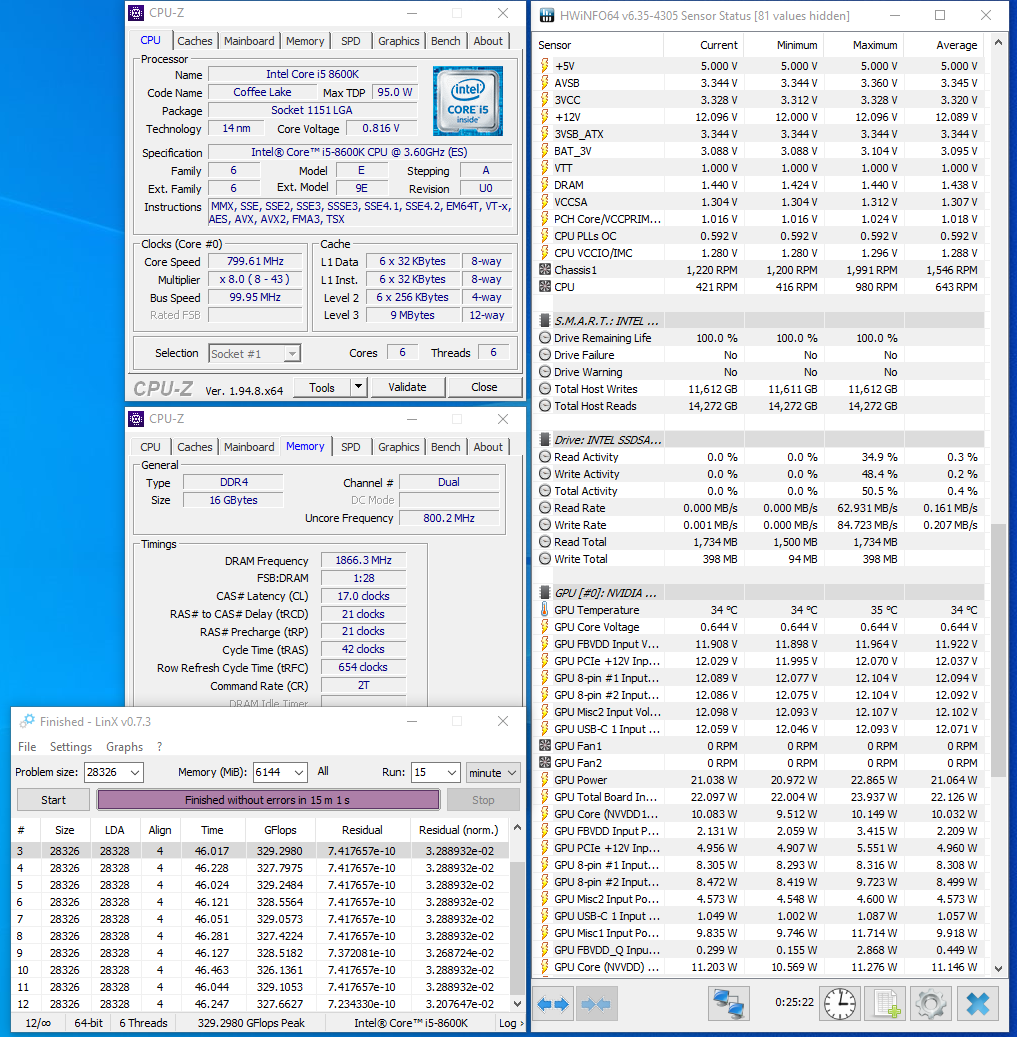Click +5V voltage sensor bolt icon
The height and width of the screenshot is (1037, 1017).
[x=545, y=65]
